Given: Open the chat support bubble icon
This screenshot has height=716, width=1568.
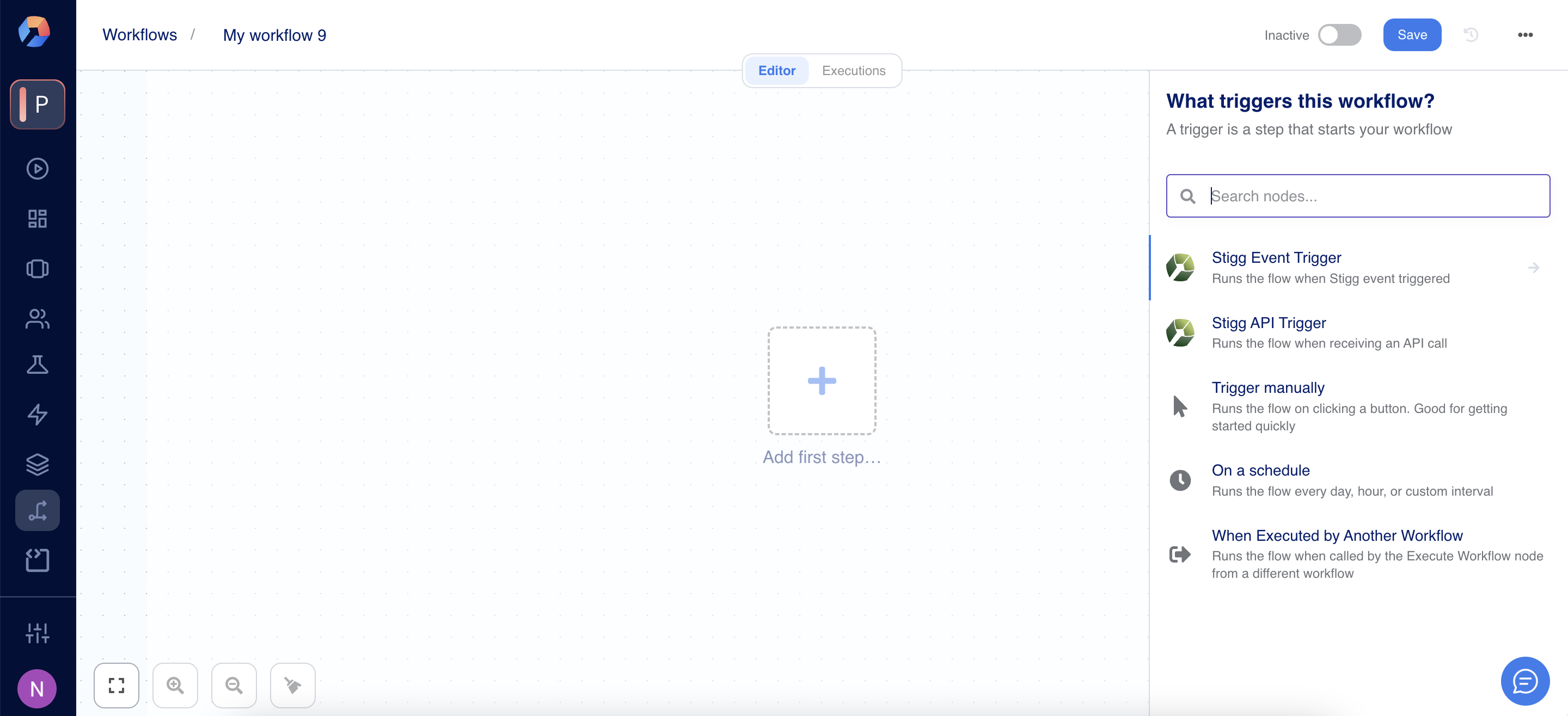Looking at the screenshot, I should pyautogui.click(x=1525, y=681).
